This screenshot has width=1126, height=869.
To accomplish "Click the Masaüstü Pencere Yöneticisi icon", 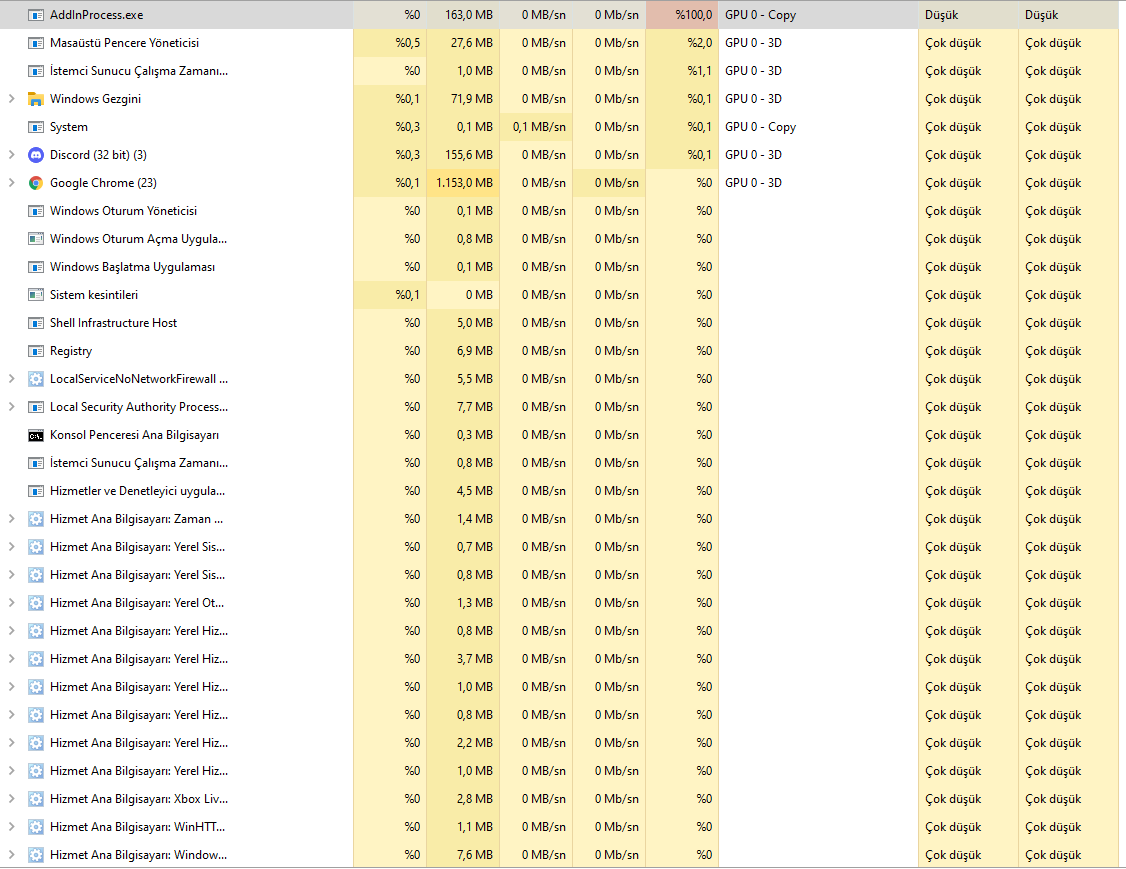I will [36, 43].
